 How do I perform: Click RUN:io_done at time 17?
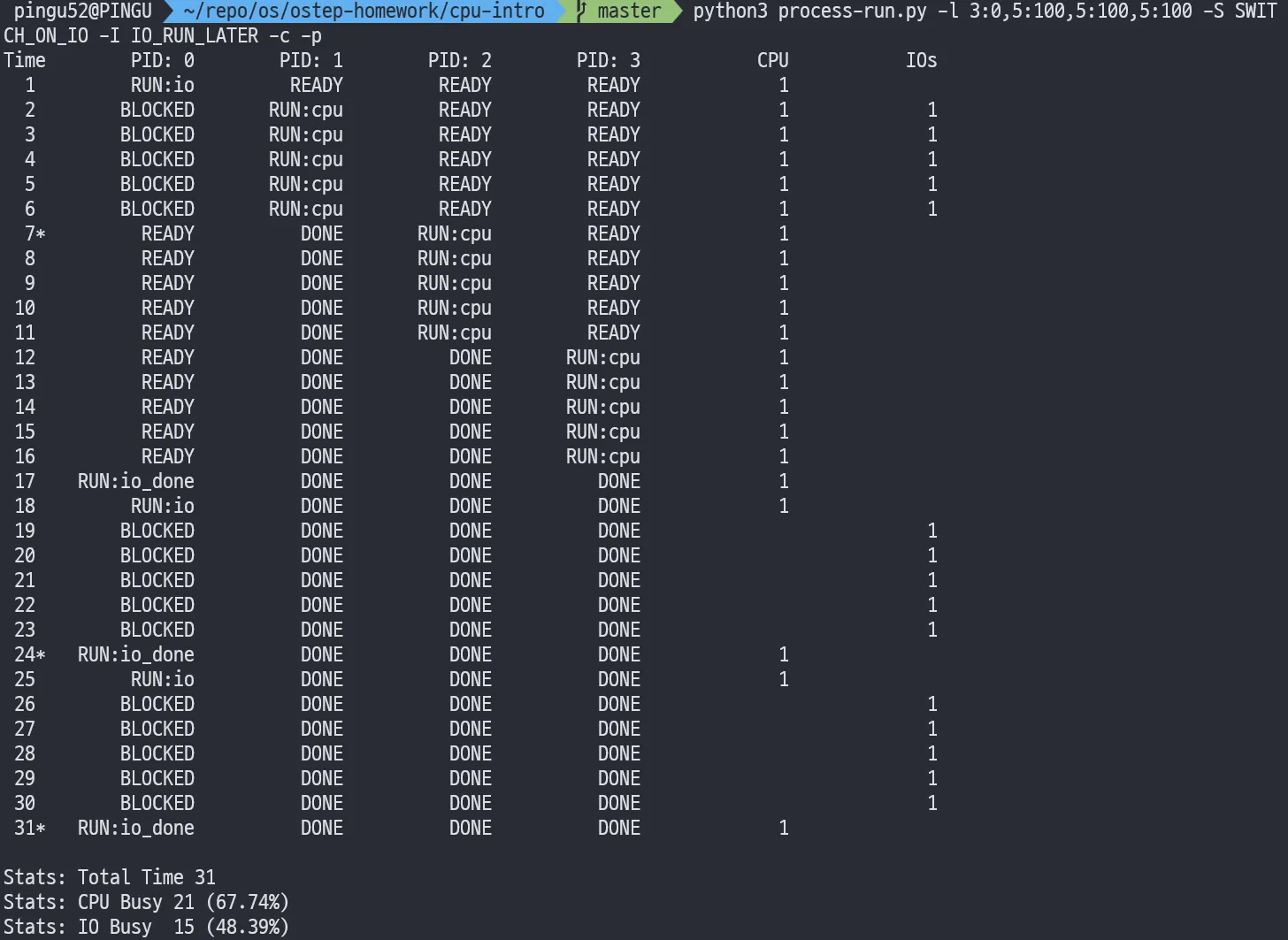pos(136,481)
